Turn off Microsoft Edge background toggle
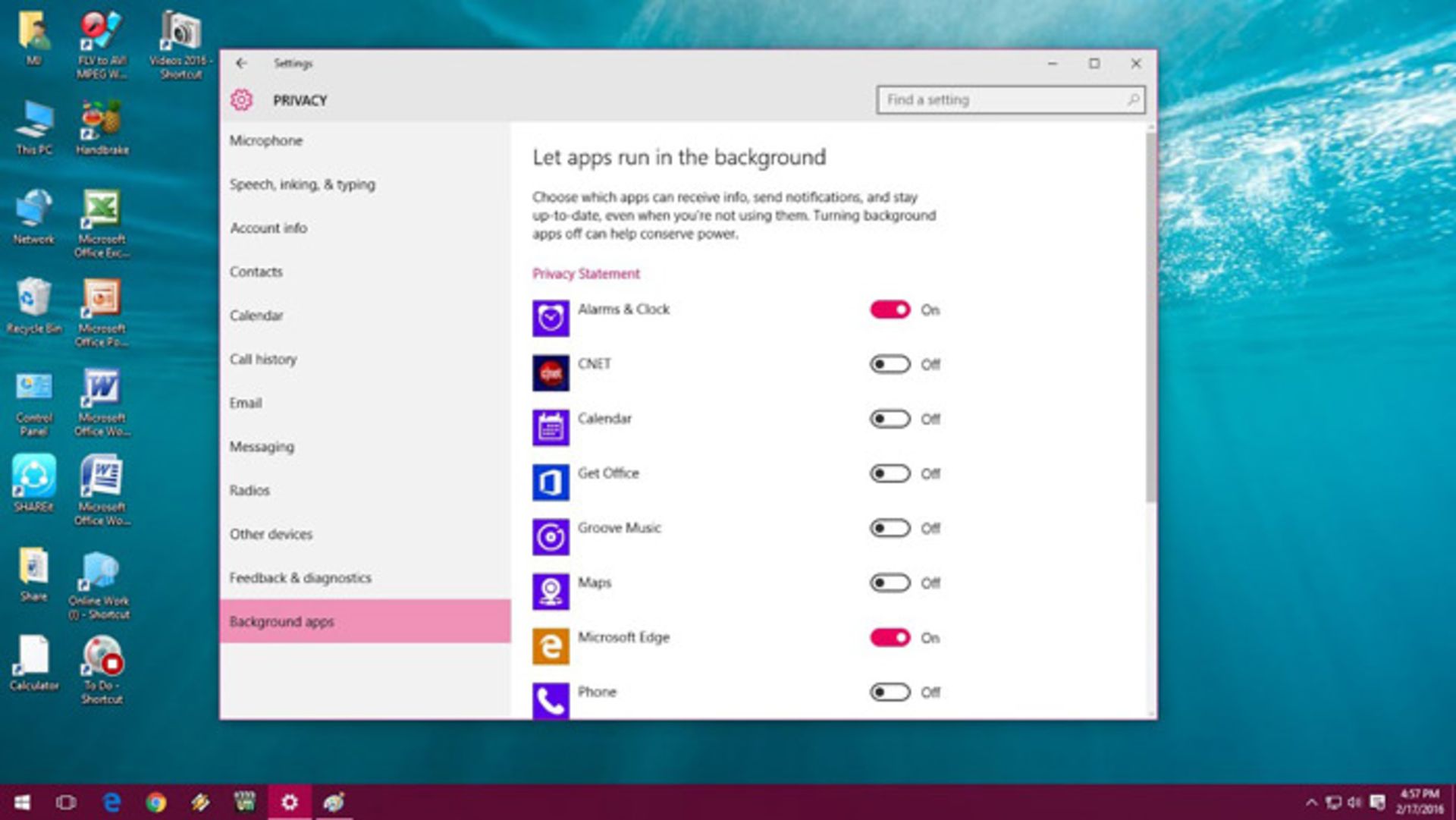This screenshot has height=820, width=1456. tap(890, 637)
